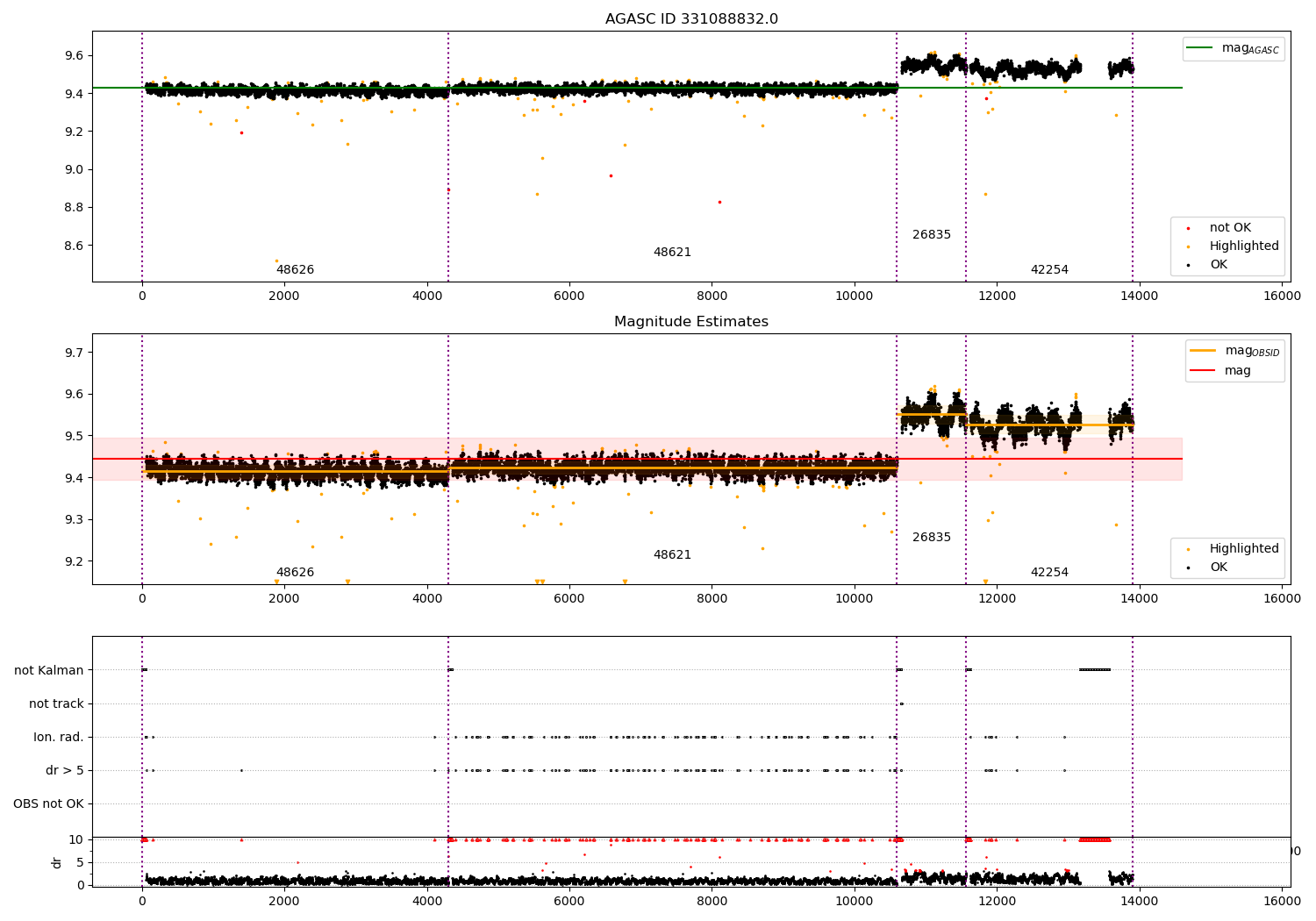Click the 48626 label in the Magnitude Estimates plot
Viewport: 1316px width, 921px height.
click(x=296, y=573)
